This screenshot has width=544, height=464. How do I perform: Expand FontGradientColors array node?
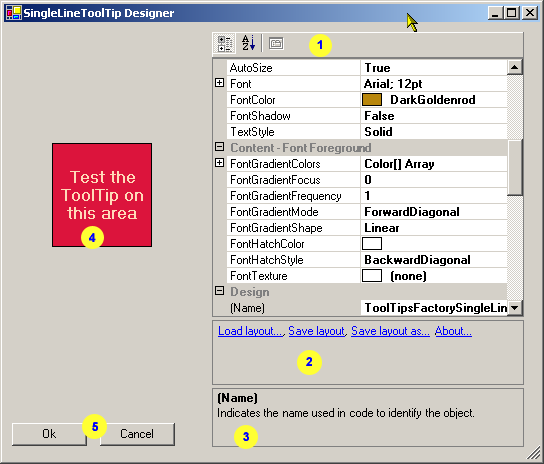point(219,163)
